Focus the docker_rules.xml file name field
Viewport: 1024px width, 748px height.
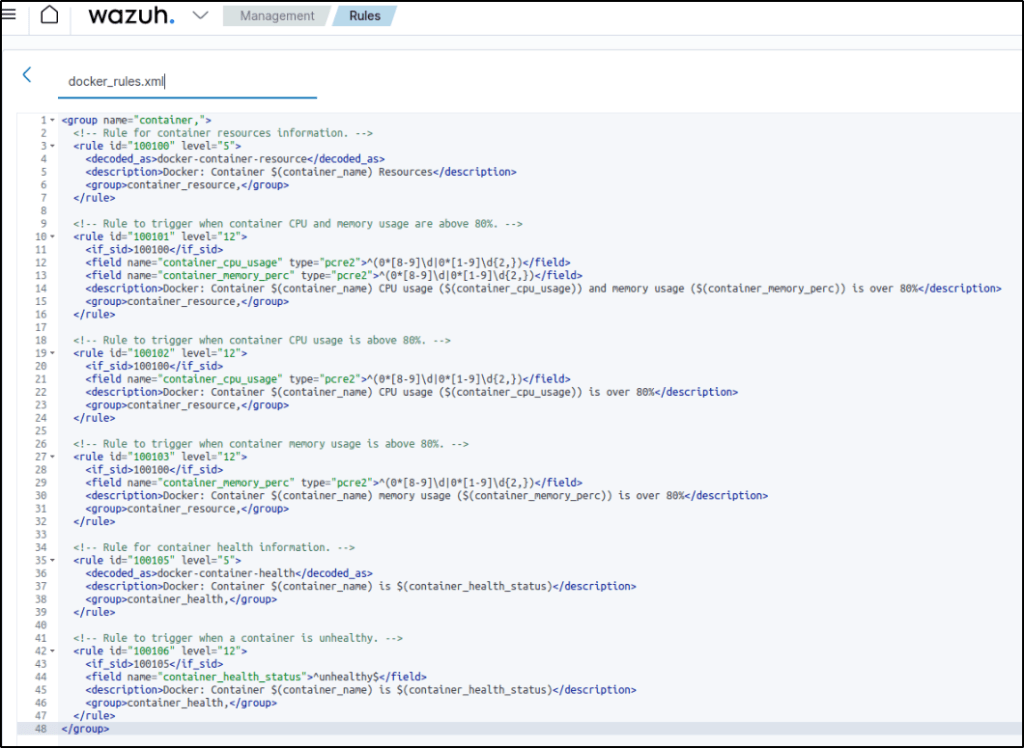(187, 81)
